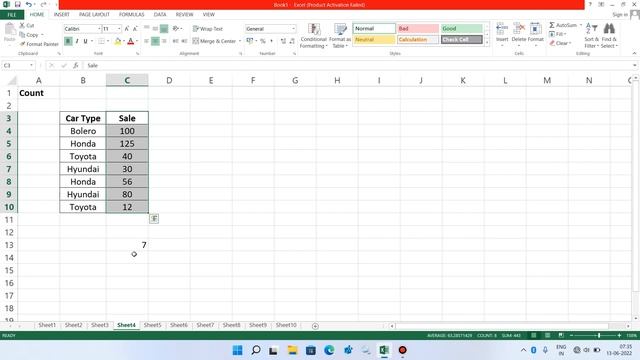The height and width of the screenshot is (360, 640).
Task: Click the Copy icon in Clipboard
Action: pos(22,35)
